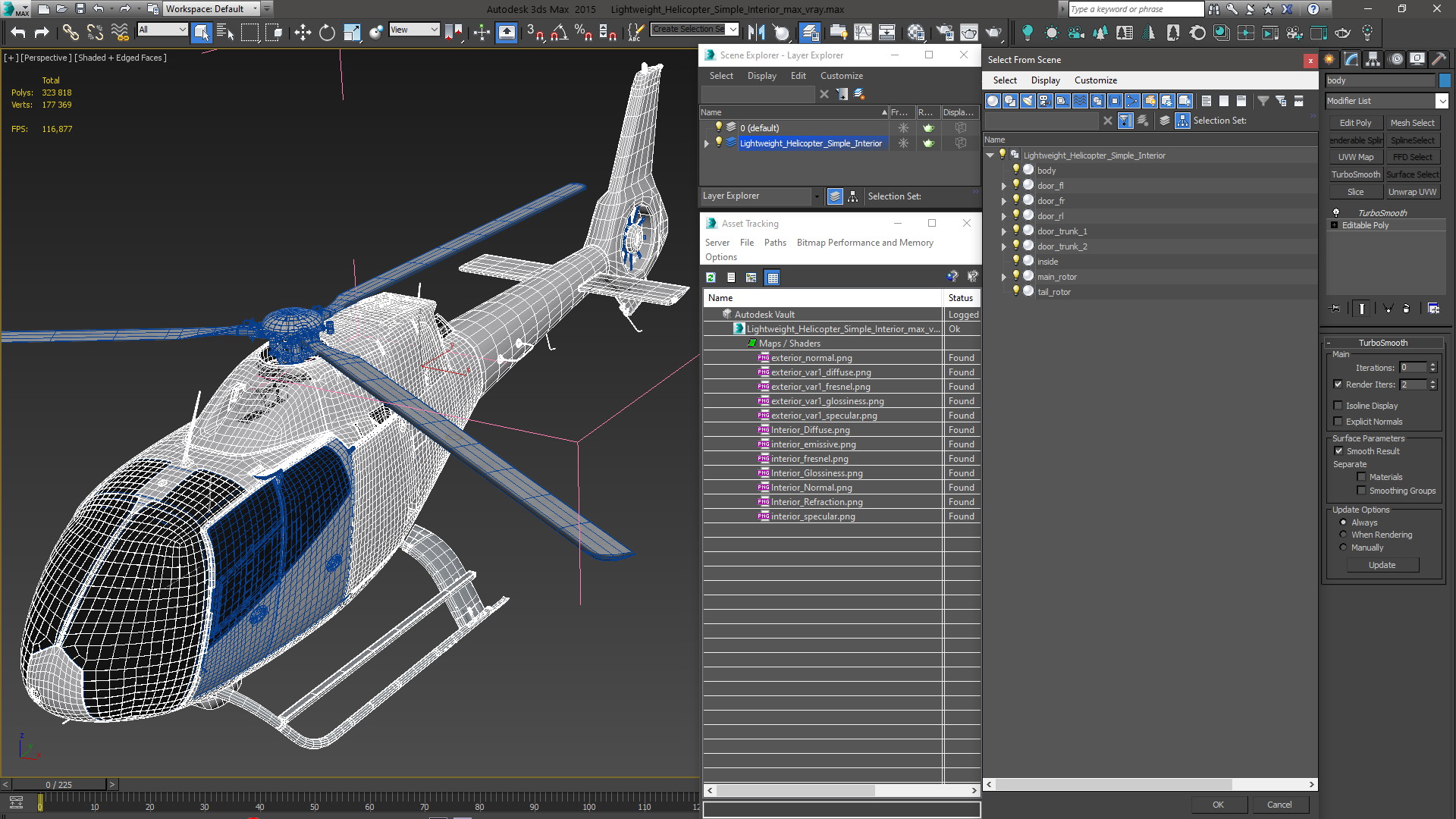This screenshot has width=1456, height=819.
Task: Select tail_rotor in Select From Scene list
Action: 1054,292
